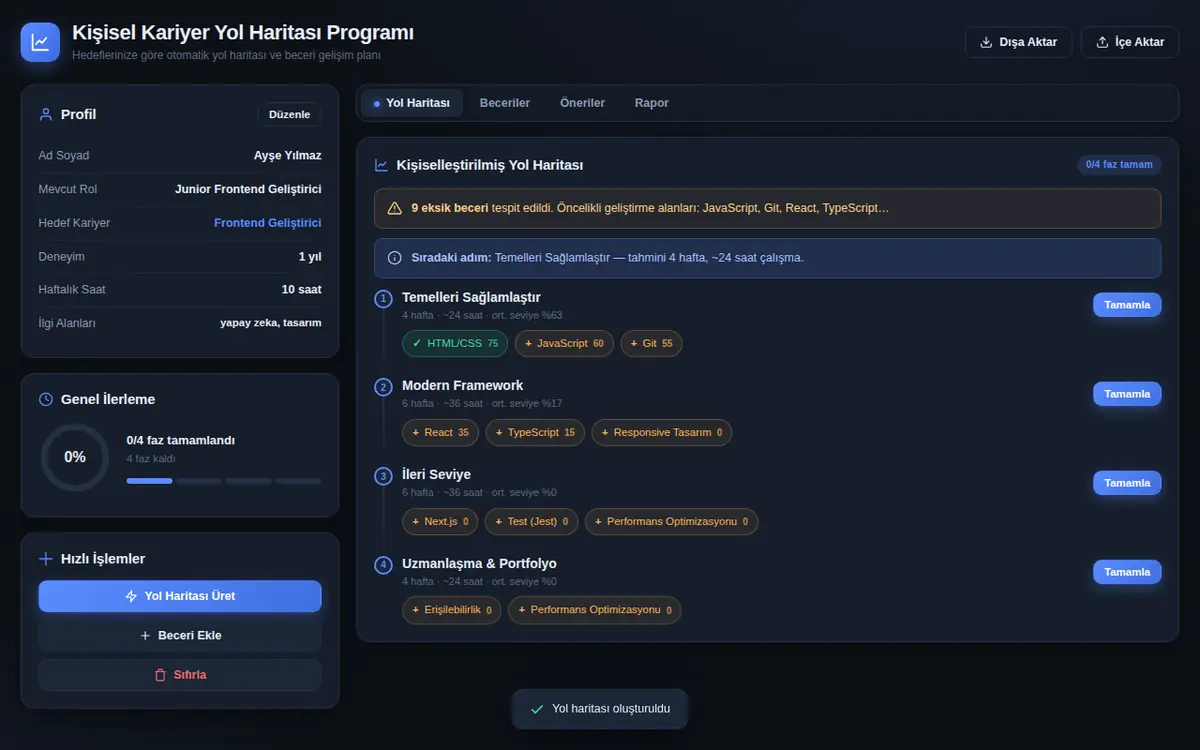Click the Git 55 skill chip
Image resolution: width=1200 pixels, height=750 pixels.
coord(651,343)
